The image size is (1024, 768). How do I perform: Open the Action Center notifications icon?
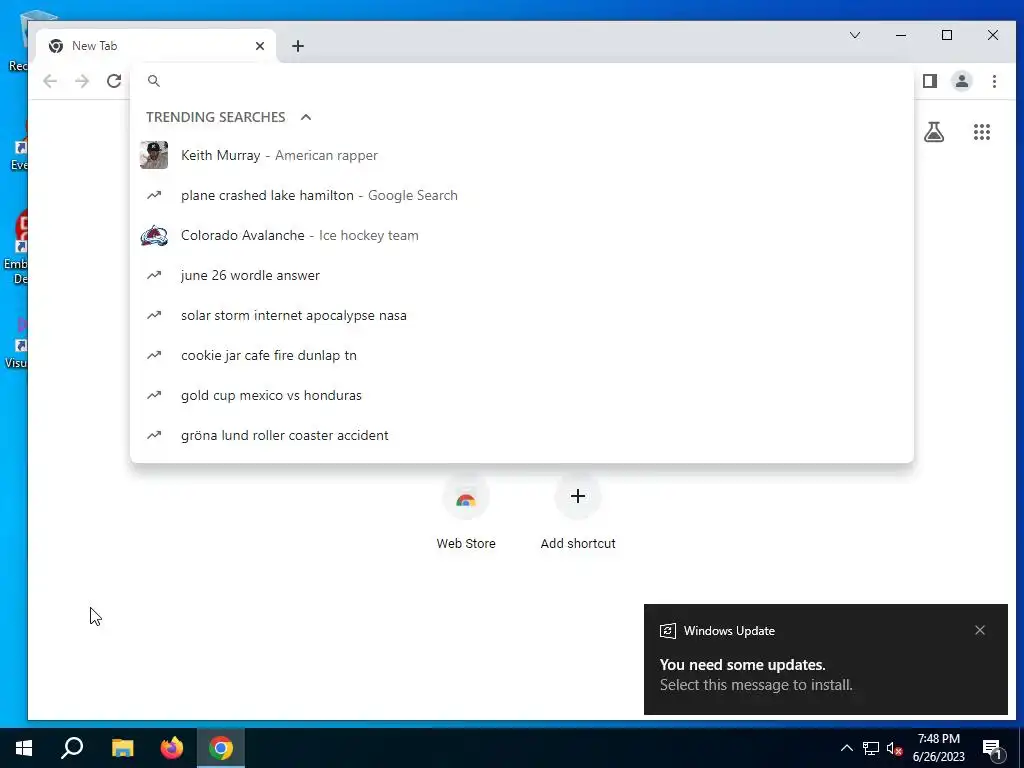click(x=993, y=749)
